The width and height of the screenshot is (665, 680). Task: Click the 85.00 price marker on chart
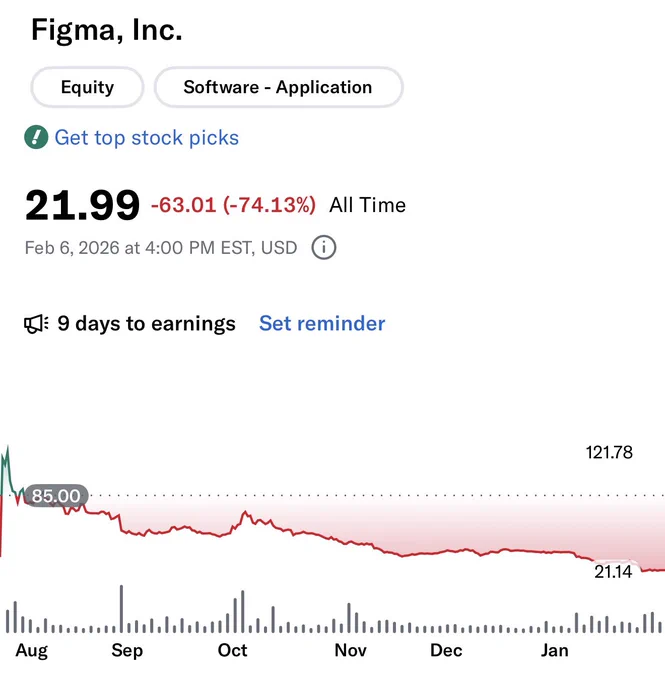point(56,495)
